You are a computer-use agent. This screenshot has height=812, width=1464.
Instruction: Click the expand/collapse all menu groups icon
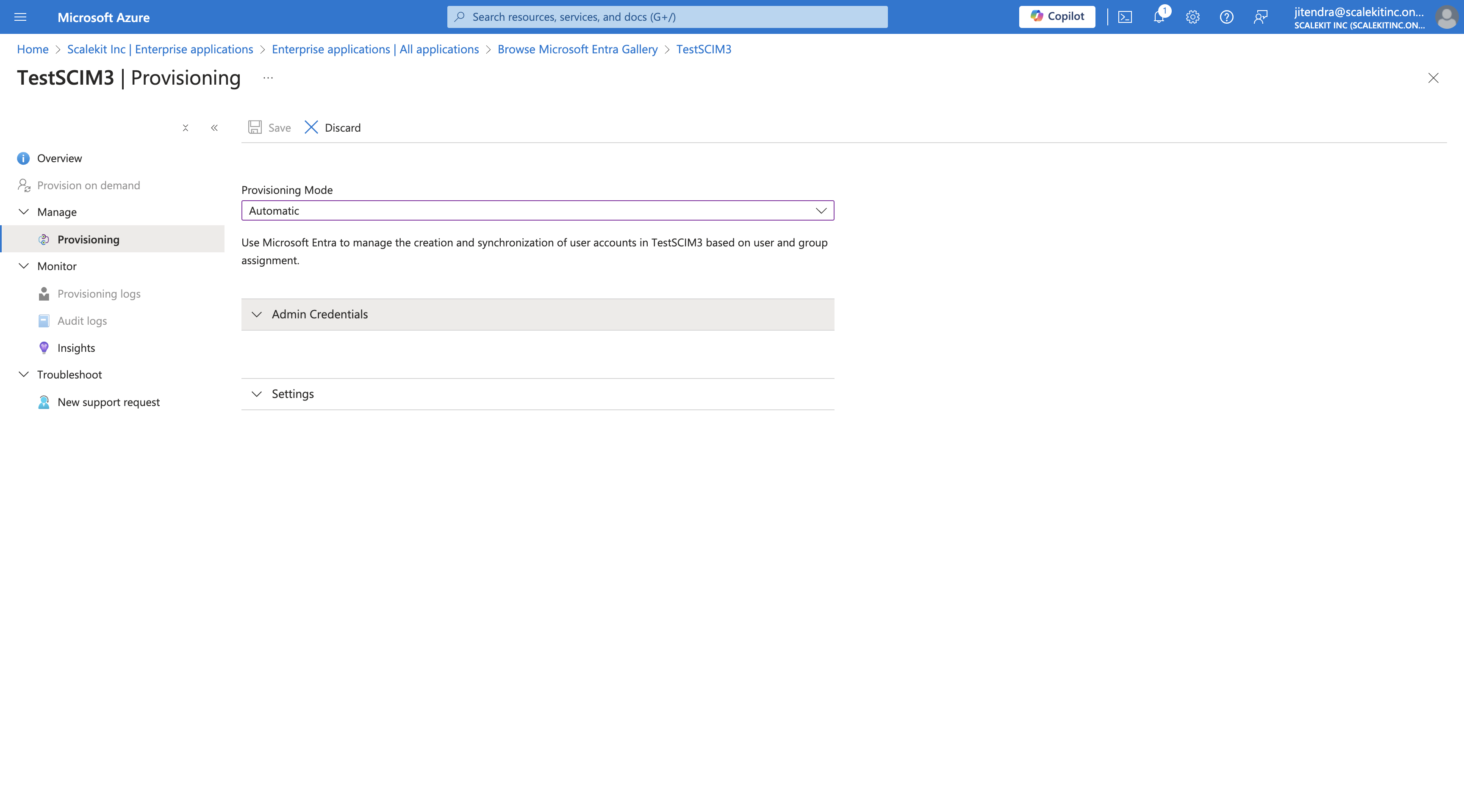[185, 128]
